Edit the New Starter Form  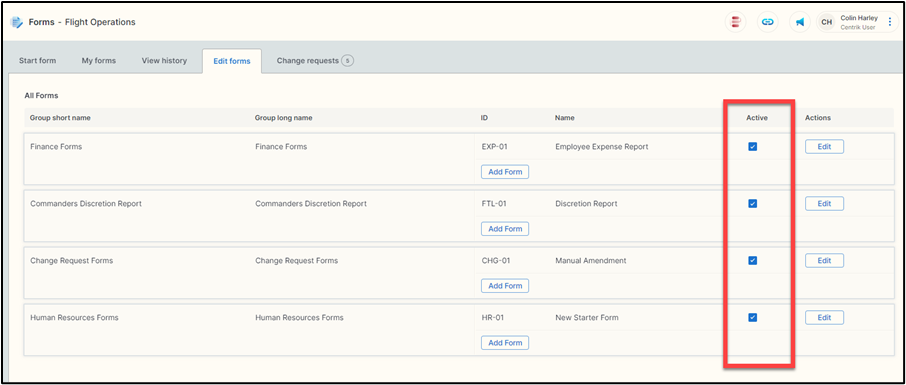(825, 317)
